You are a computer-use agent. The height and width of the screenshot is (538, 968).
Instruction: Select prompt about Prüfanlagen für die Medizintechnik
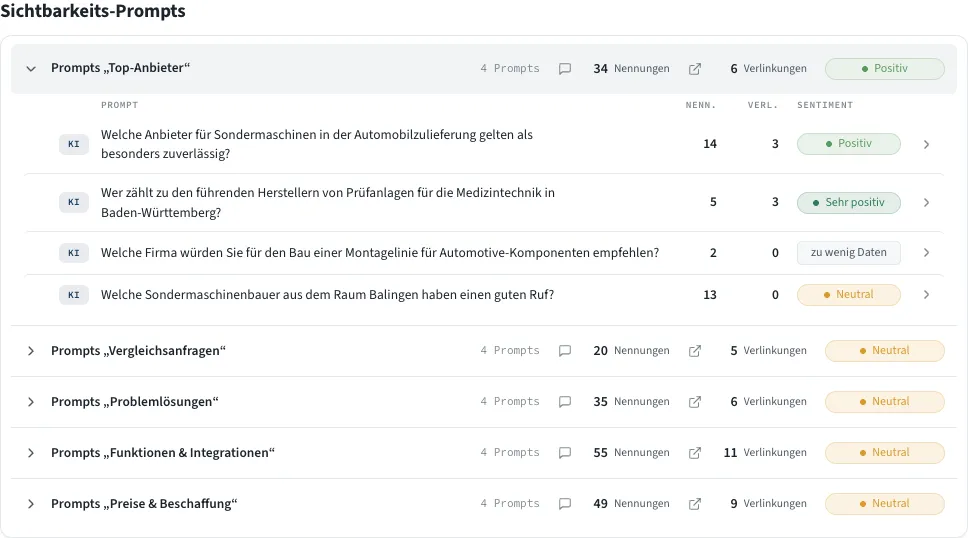pos(328,203)
